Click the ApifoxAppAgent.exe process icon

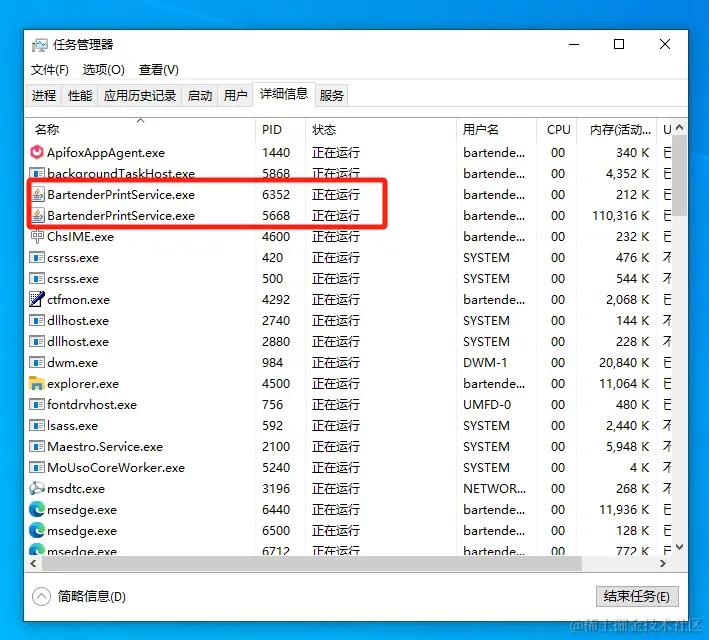(37, 152)
